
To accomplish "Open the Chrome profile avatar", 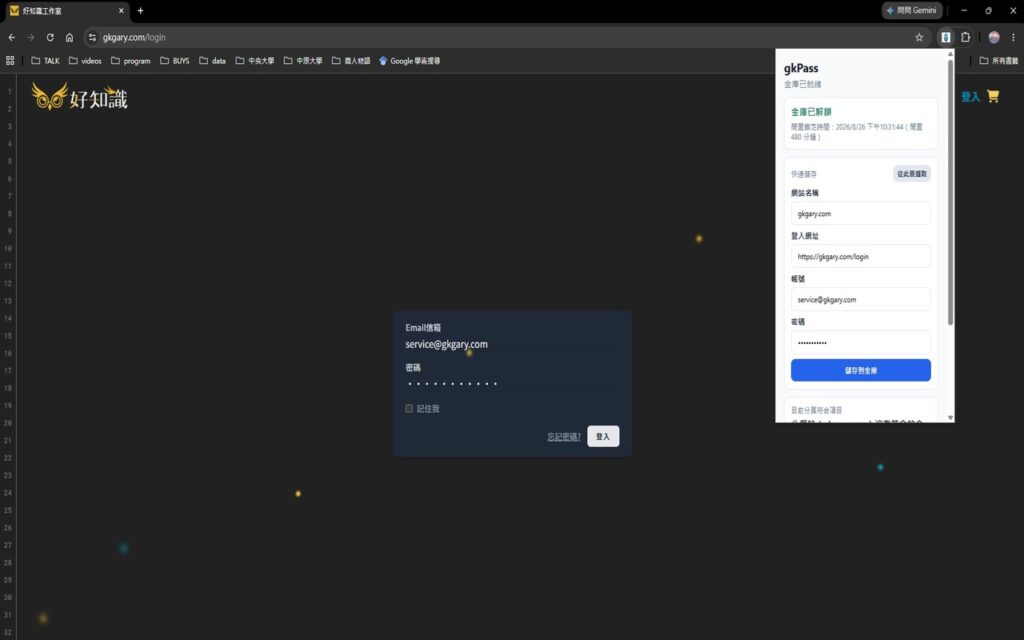I will click(994, 37).
